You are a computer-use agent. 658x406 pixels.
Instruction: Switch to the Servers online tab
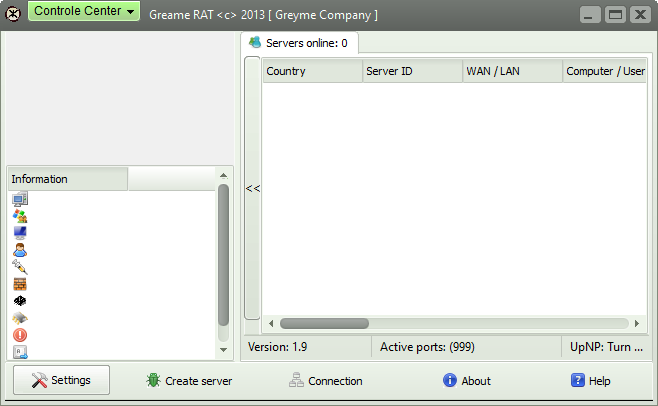point(299,43)
